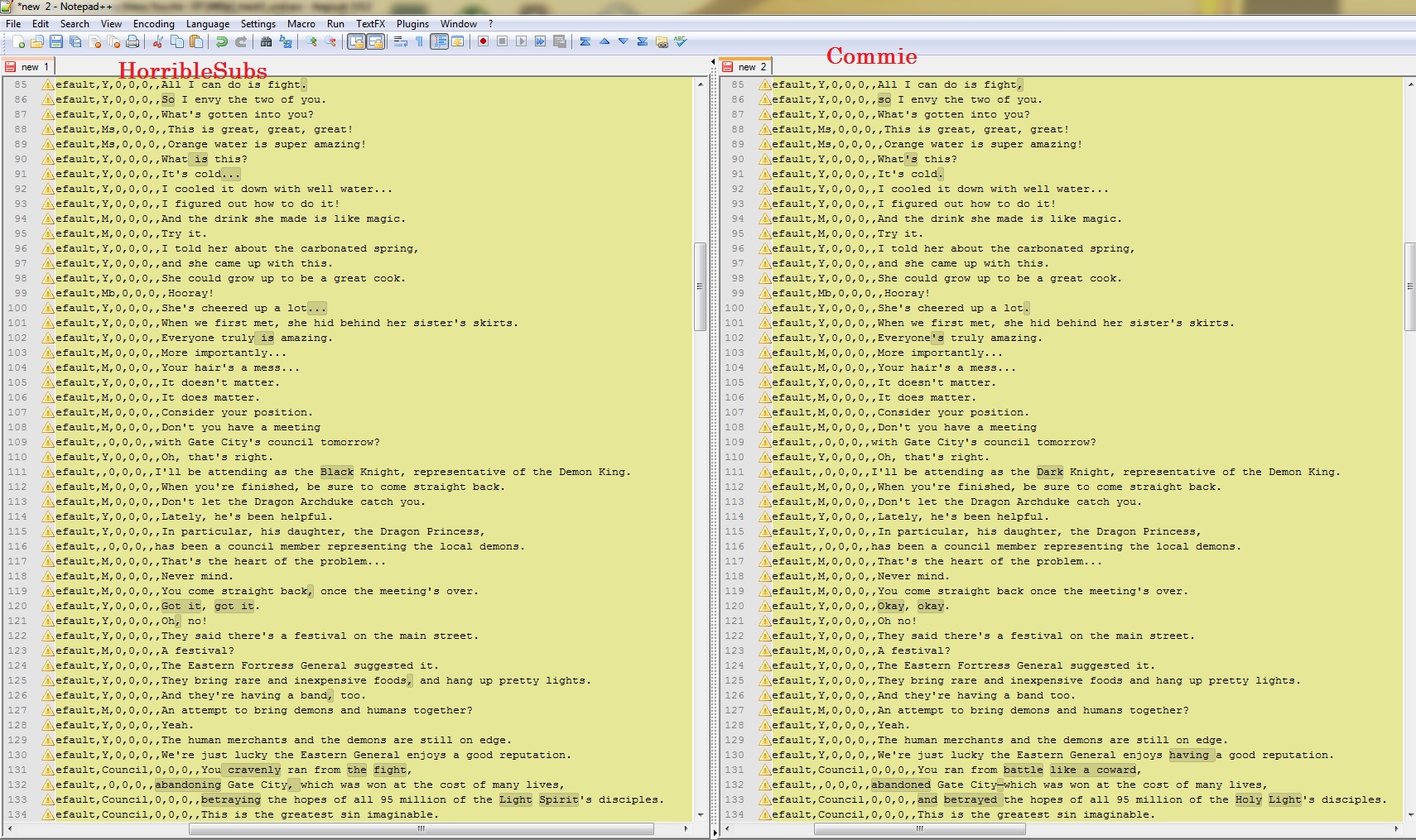Click the Open file folder icon

tap(37, 42)
